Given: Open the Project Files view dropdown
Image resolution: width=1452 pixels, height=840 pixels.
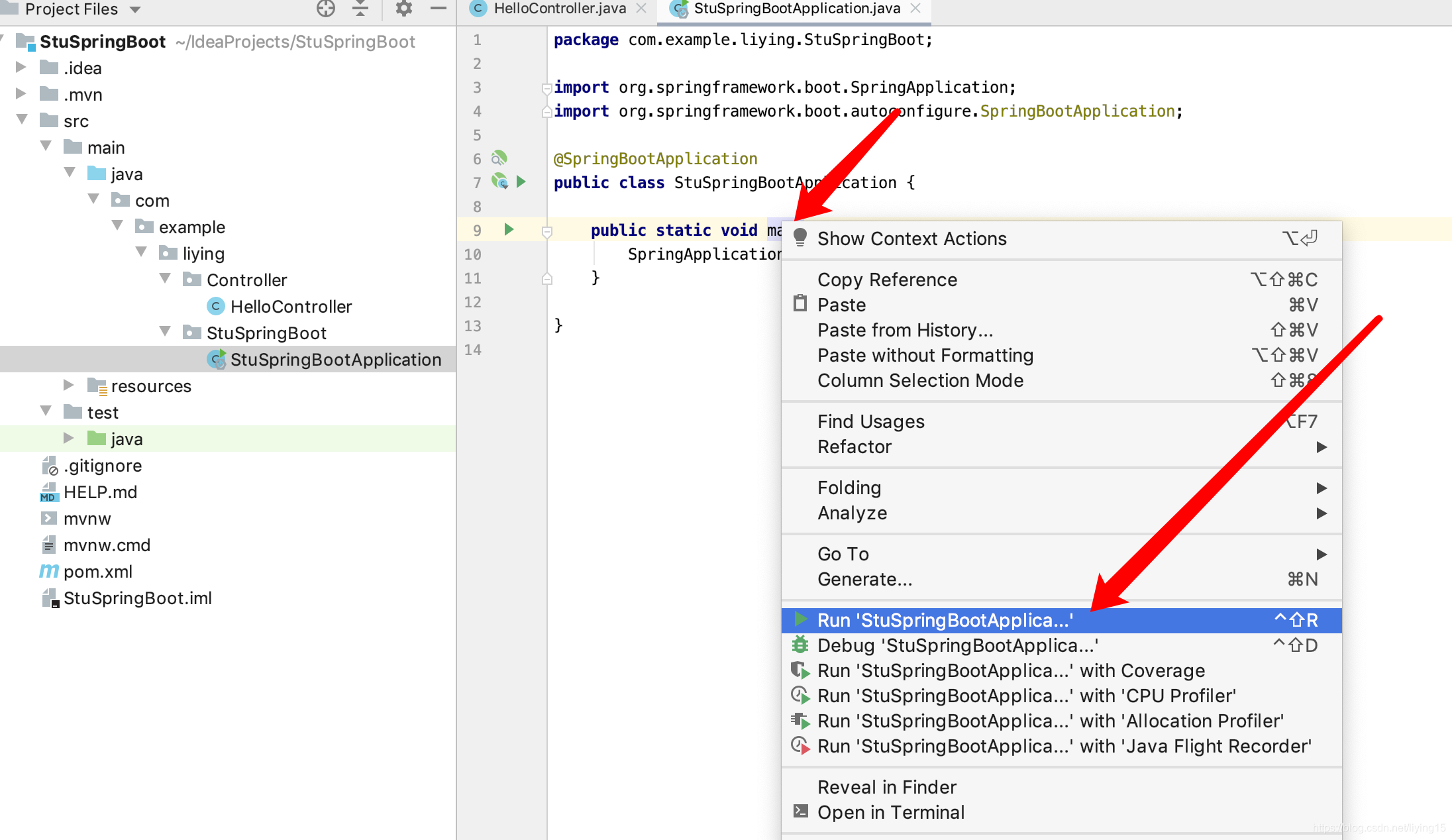Looking at the screenshot, I should click(135, 9).
